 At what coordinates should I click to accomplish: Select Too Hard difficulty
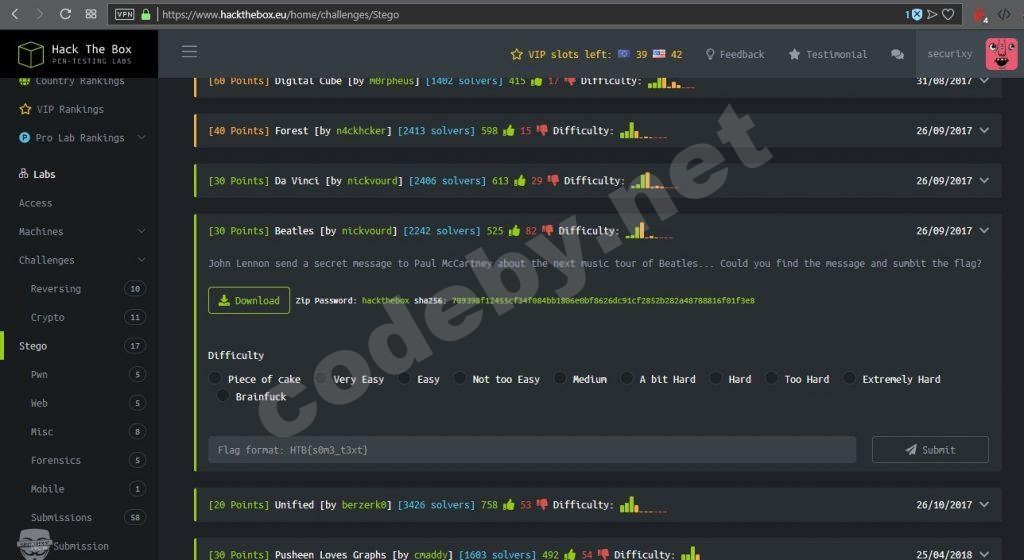(771, 378)
